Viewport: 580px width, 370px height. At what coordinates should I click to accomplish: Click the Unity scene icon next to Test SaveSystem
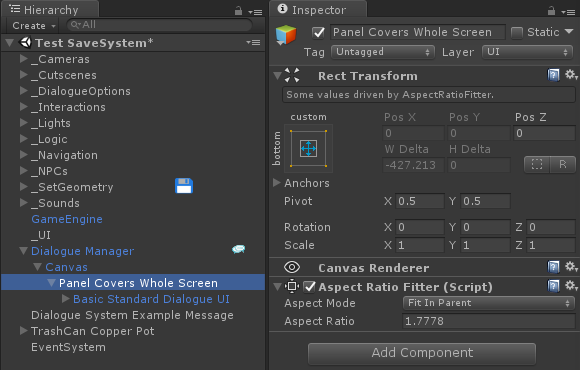click(26, 43)
